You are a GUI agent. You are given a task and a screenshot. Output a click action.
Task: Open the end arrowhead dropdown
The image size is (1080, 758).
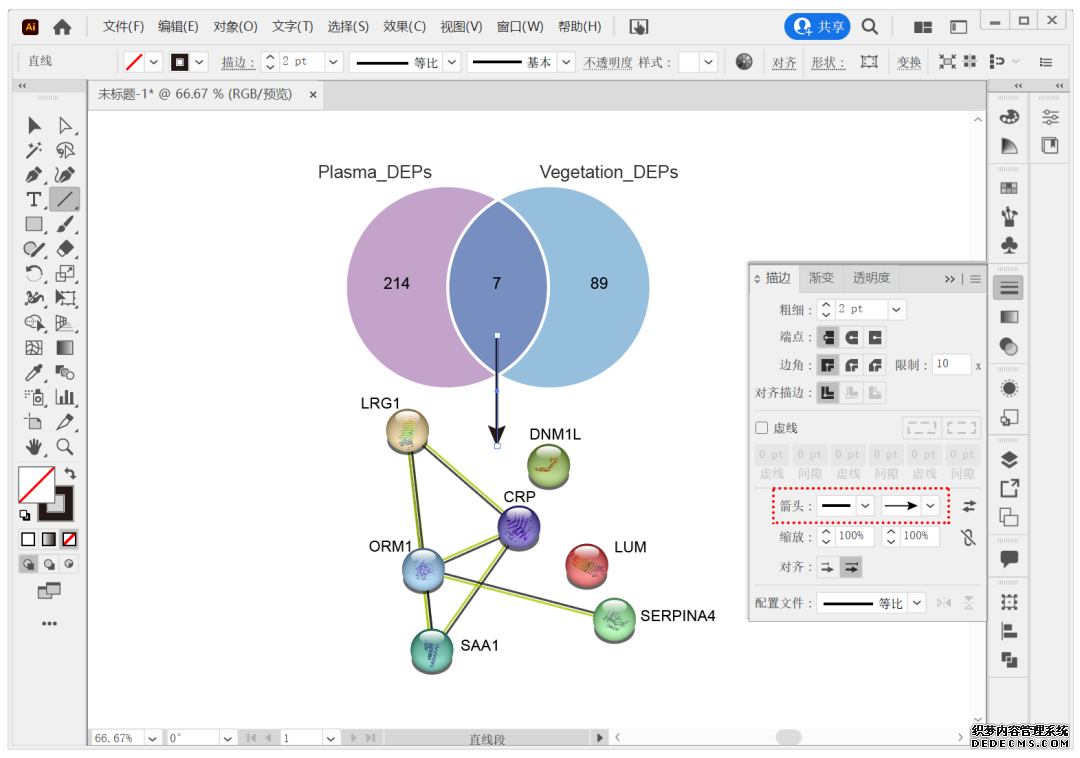tap(931, 506)
